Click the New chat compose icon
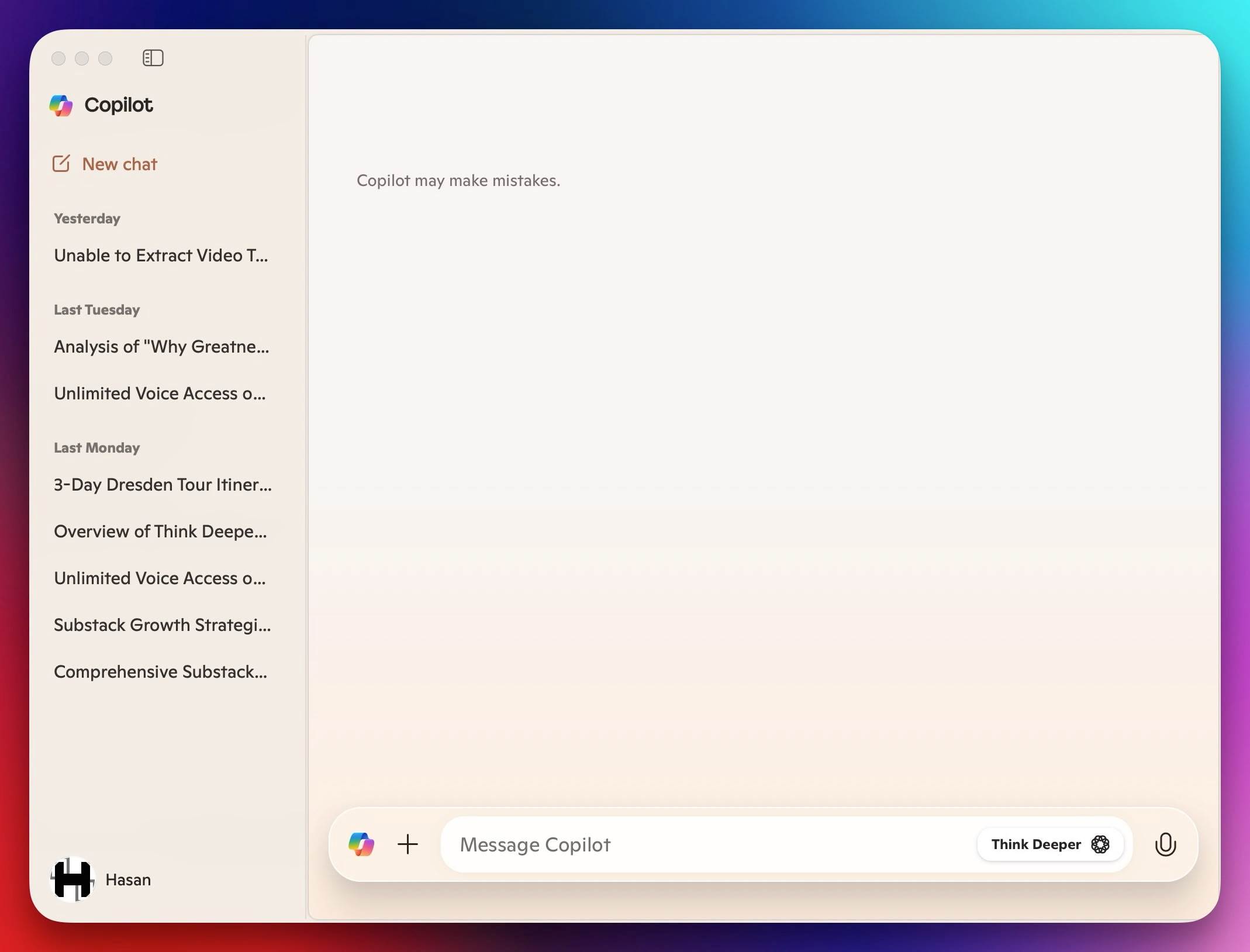The width and height of the screenshot is (1250, 952). pyautogui.click(x=61, y=164)
